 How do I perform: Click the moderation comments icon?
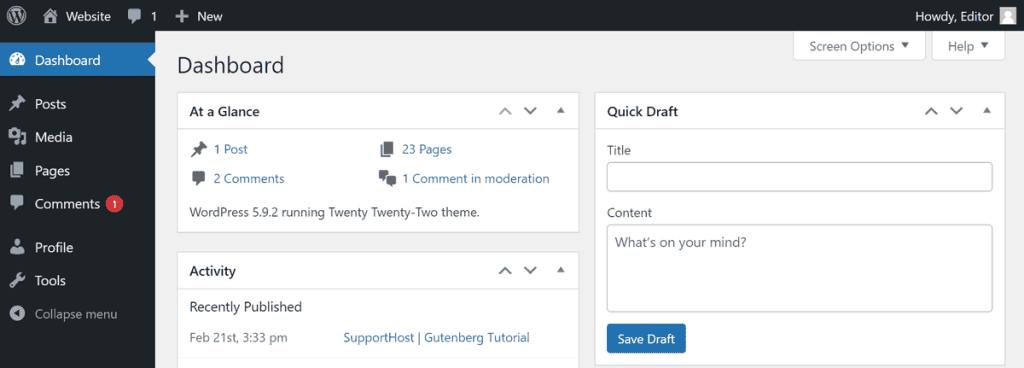click(x=387, y=179)
